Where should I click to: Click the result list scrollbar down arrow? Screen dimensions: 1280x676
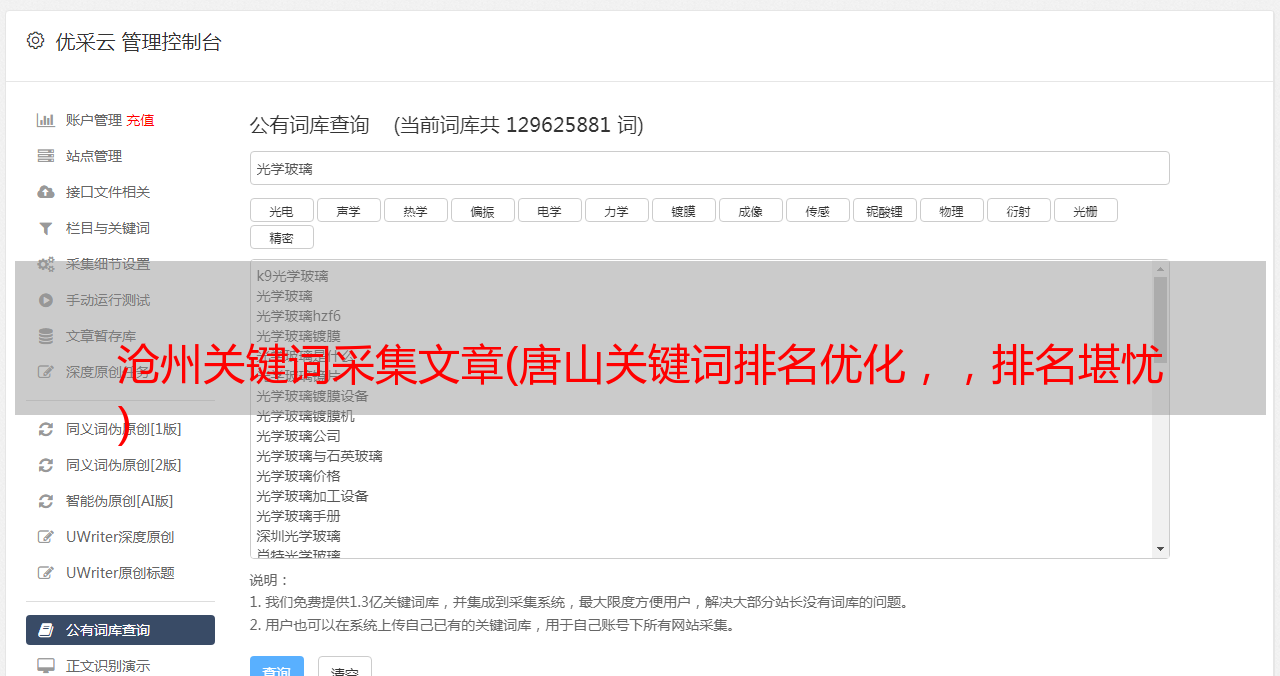[1160, 549]
